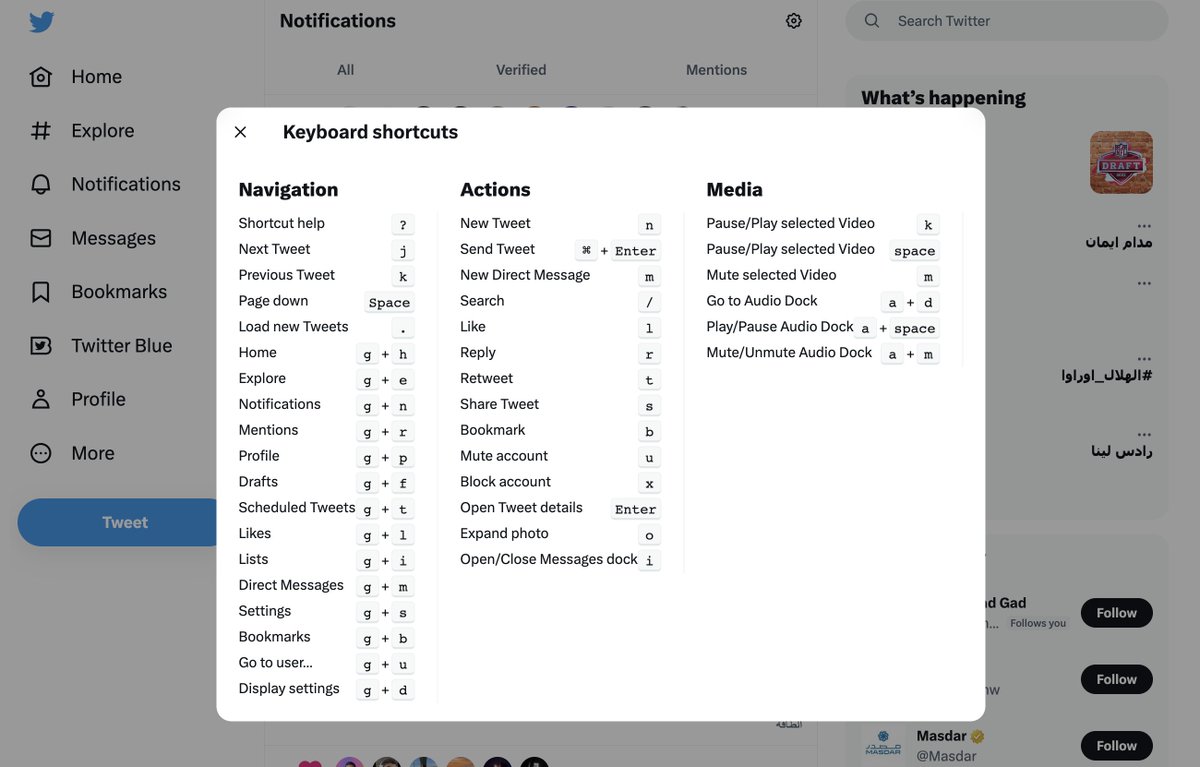Open Explore via the hashtag icon
This screenshot has height=767, width=1200.
41,131
